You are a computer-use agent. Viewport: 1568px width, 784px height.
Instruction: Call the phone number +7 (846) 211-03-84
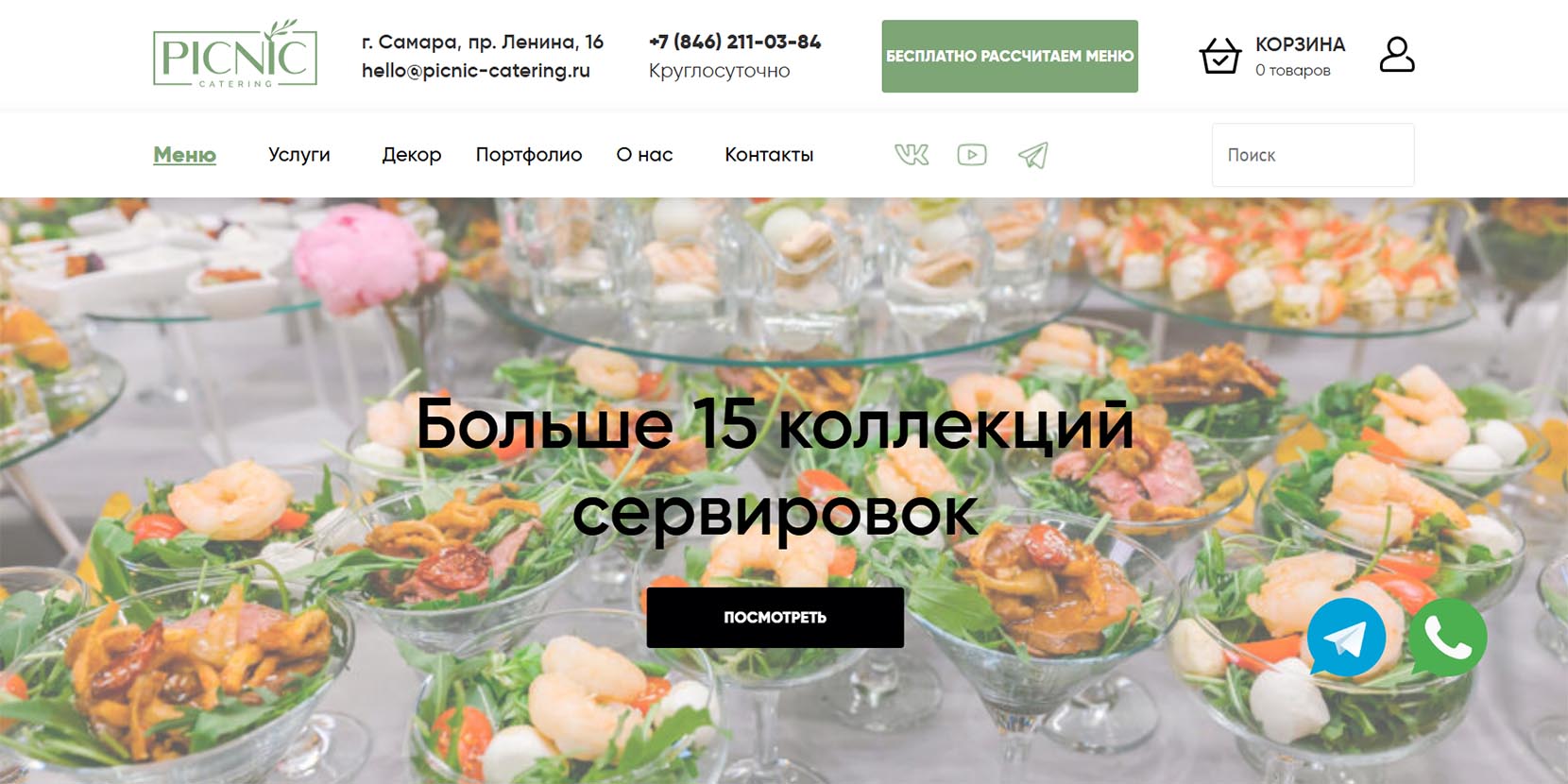point(735,42)
